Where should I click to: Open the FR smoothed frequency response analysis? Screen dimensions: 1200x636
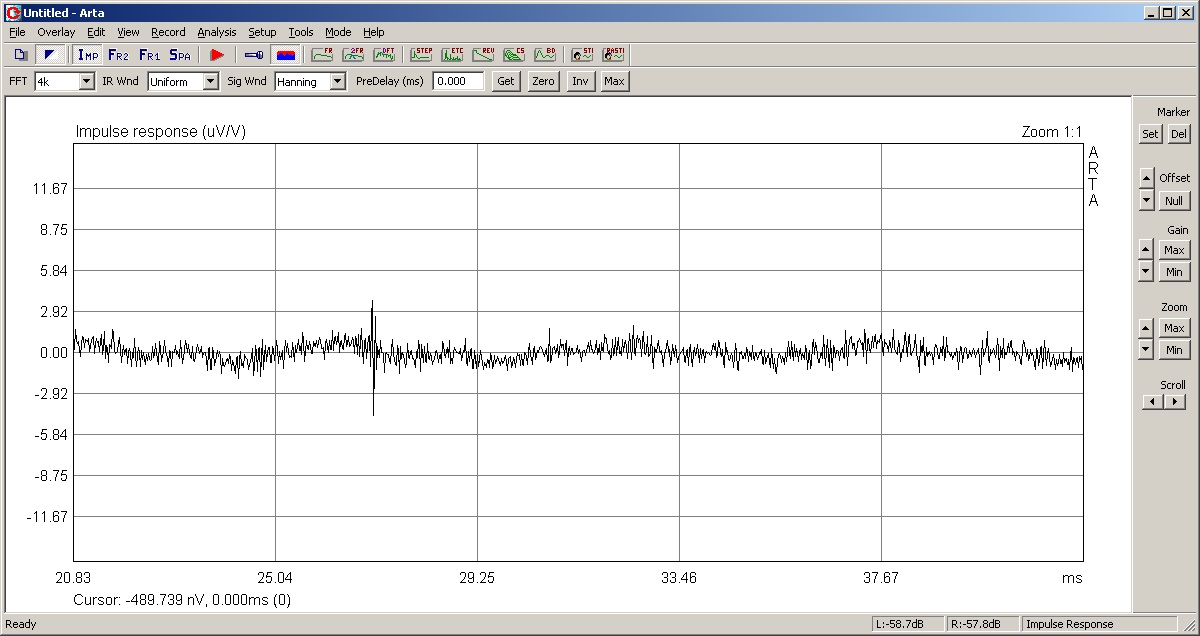pyautogui.click(x=322, y=55)
